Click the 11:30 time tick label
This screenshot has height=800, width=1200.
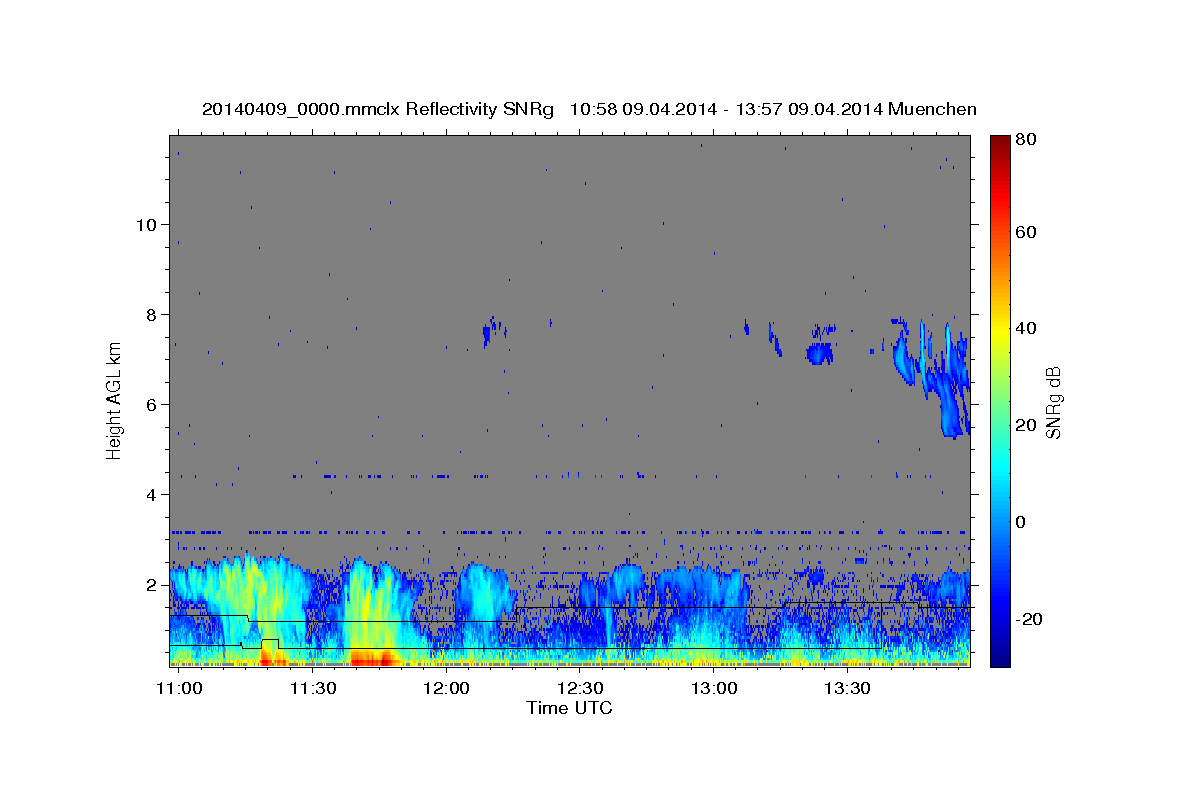(x=312, y=689)
